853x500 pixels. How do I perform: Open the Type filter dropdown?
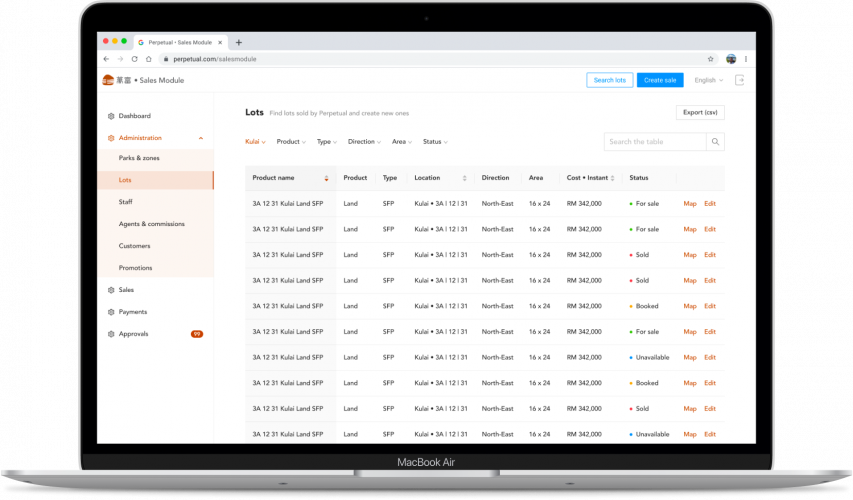click(x=327, y=141)
